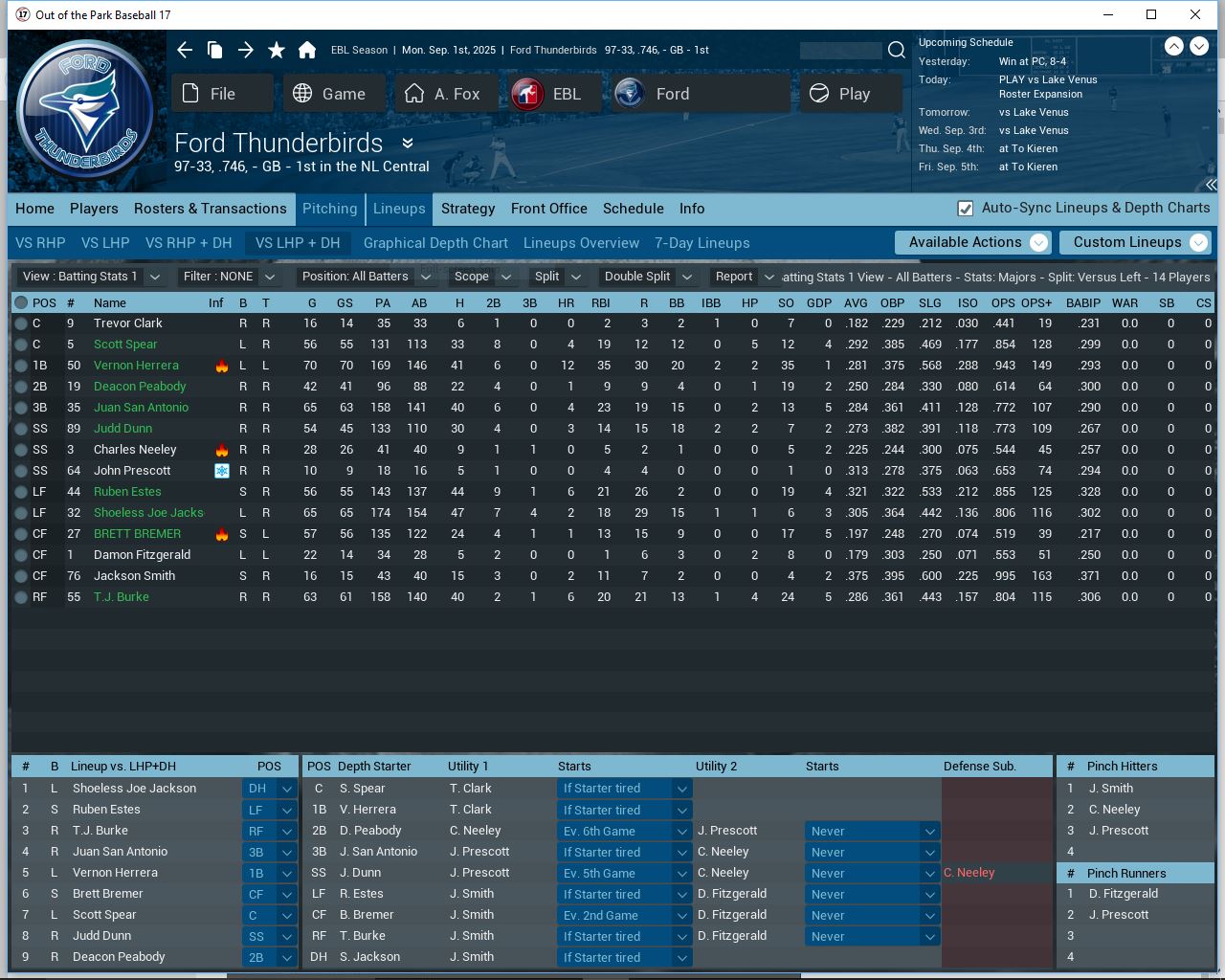The height and width of the screenshot is (980, 1225).
Task: Select the radio button for Ruben Estes
Action: 21,492
